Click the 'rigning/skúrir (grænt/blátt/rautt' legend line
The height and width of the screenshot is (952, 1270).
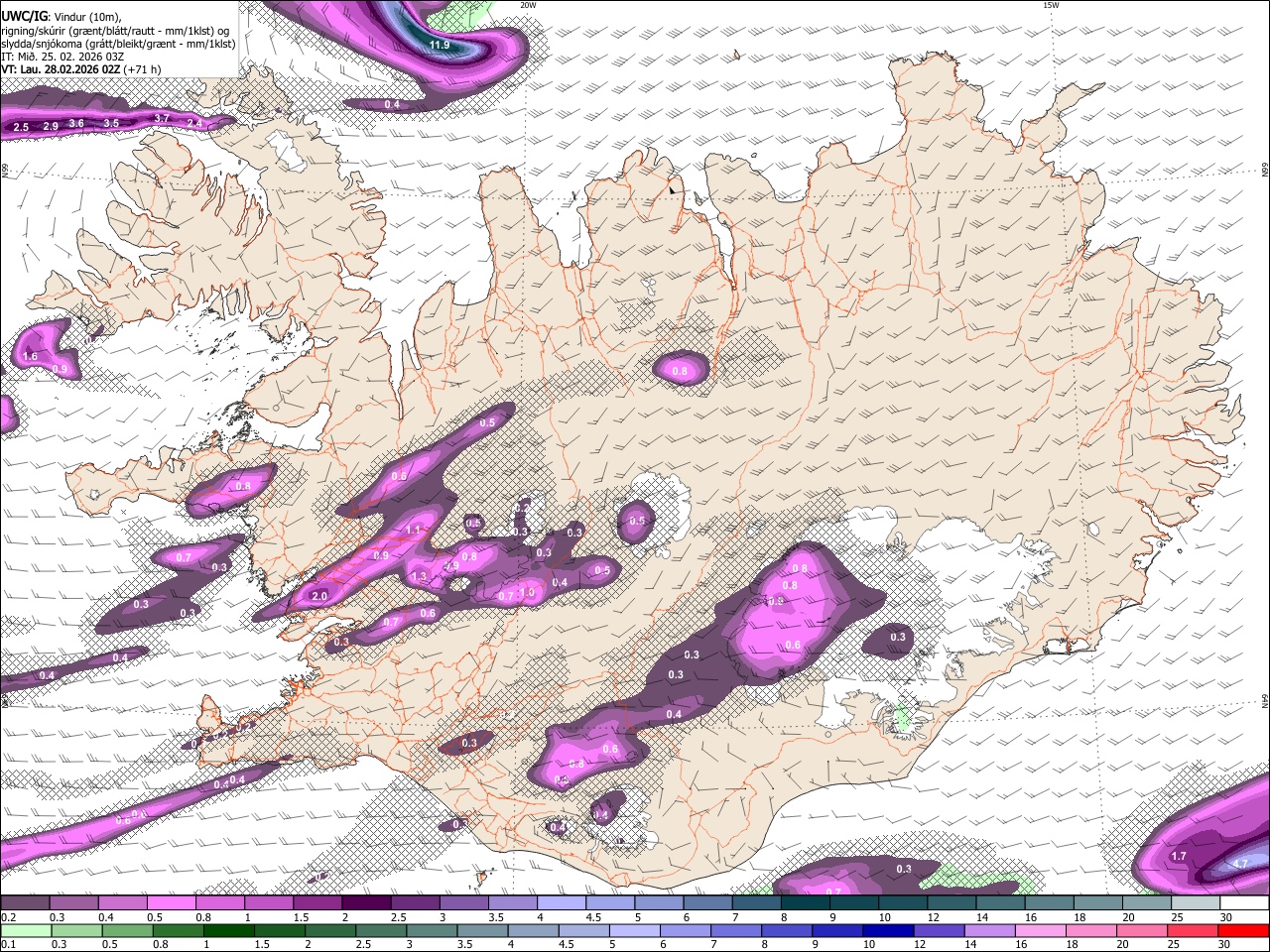point(115,30)
